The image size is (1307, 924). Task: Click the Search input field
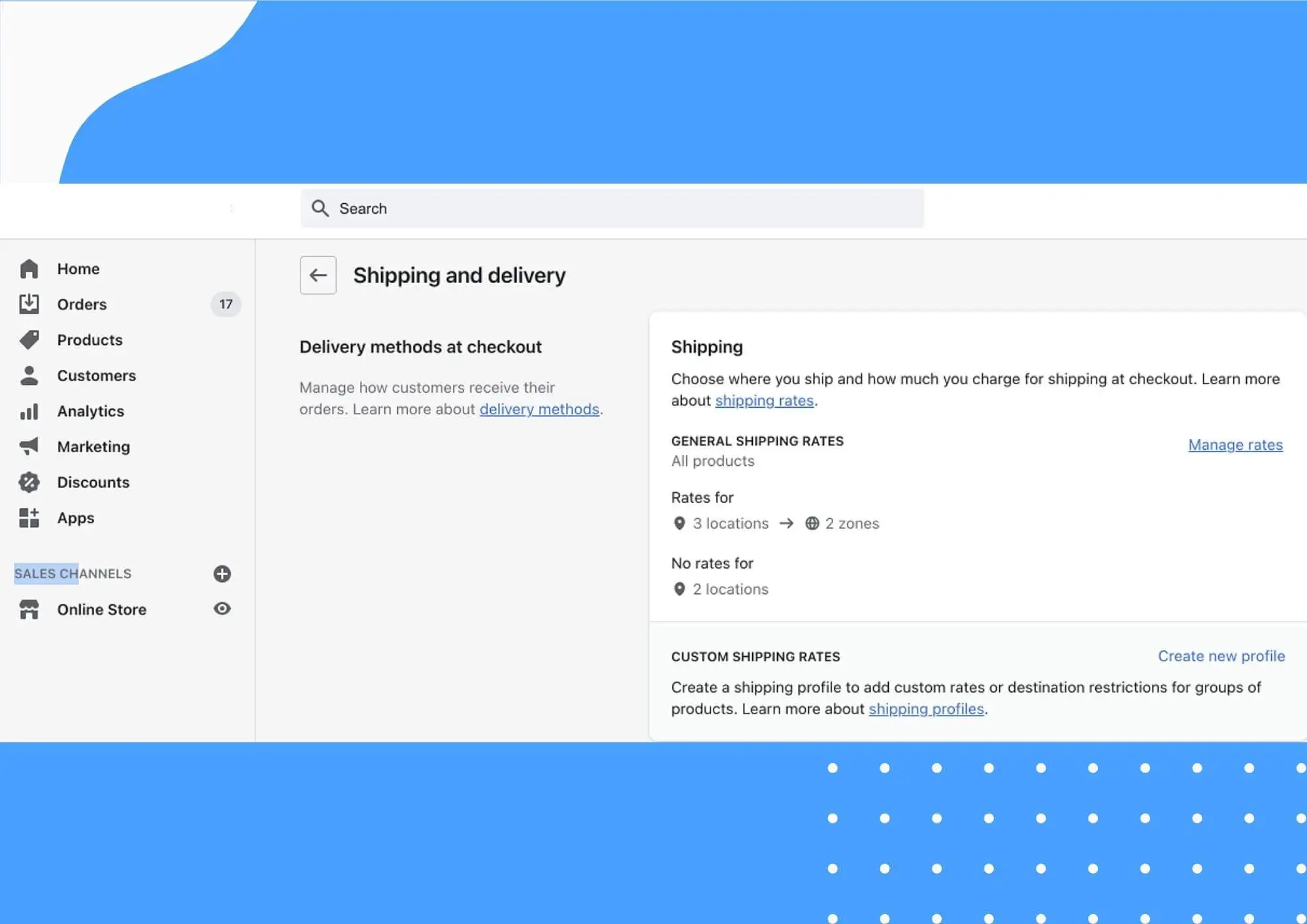[612, 208]
